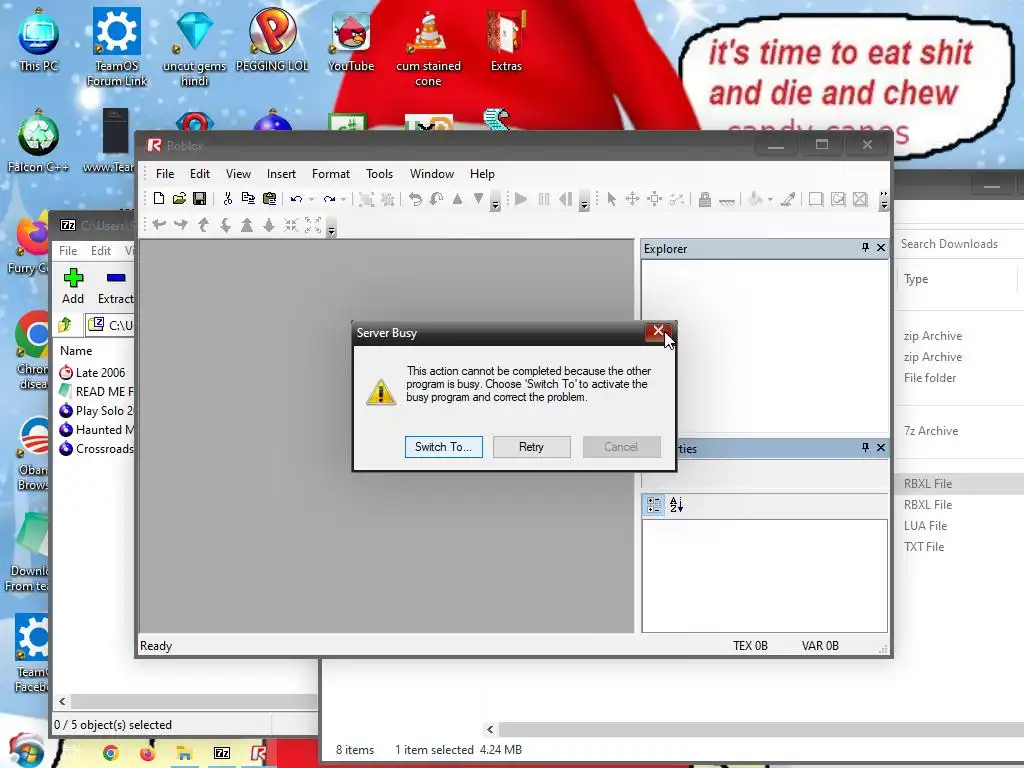Close the Explorer panel
1024x768 pixels.
(881, 248)
